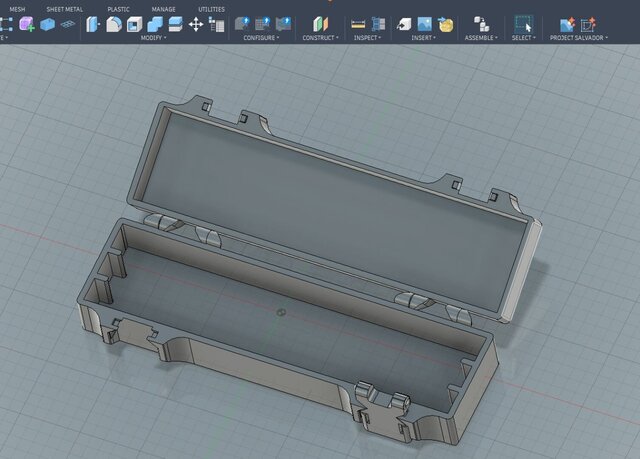Expand the MODIFY dropdown menu
The image size is (640, 459).
click(x=153, y=38)
